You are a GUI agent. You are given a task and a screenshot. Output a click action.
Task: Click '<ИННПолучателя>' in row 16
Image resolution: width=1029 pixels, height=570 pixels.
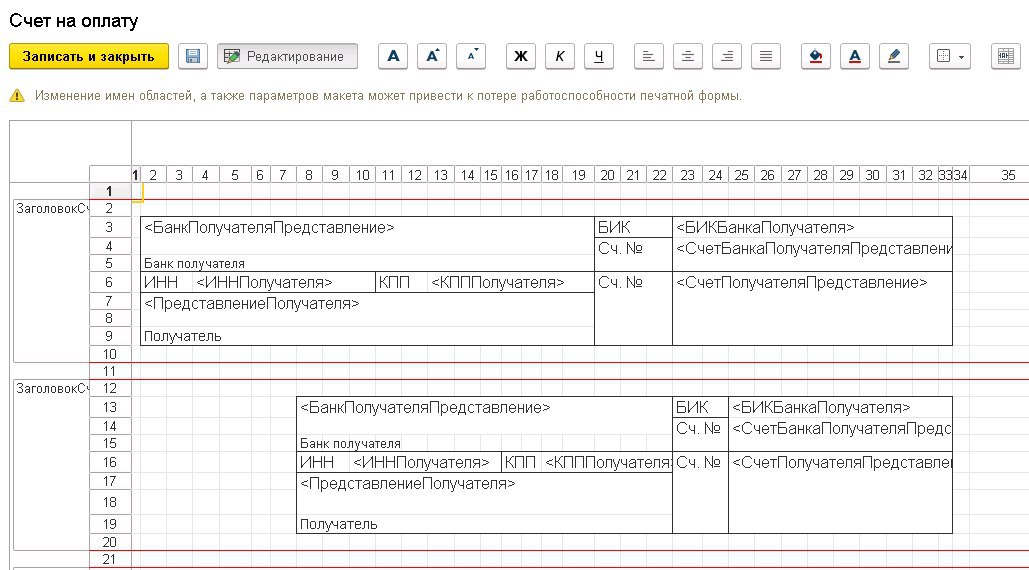click(421, 462)
